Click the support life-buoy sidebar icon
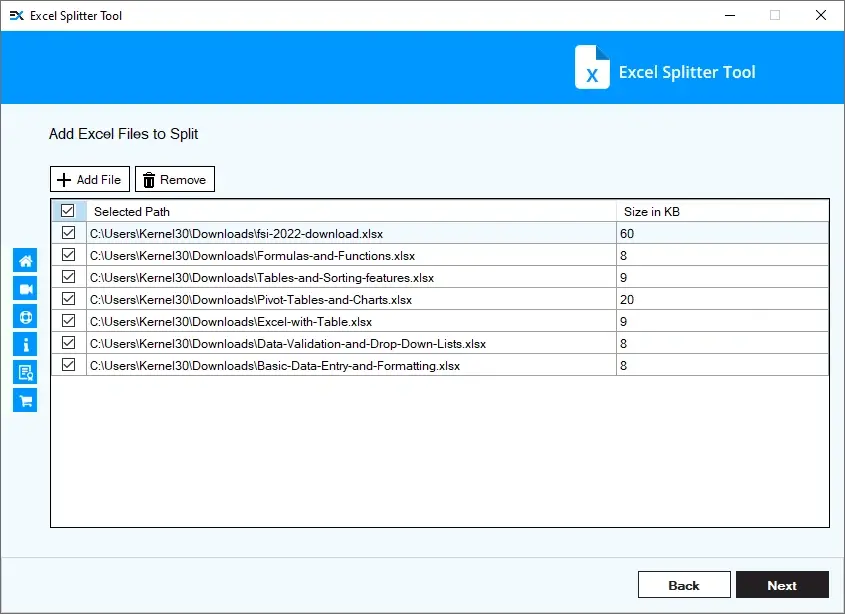Viewport: 845px width, 614px height. click(x=24, y=318)
